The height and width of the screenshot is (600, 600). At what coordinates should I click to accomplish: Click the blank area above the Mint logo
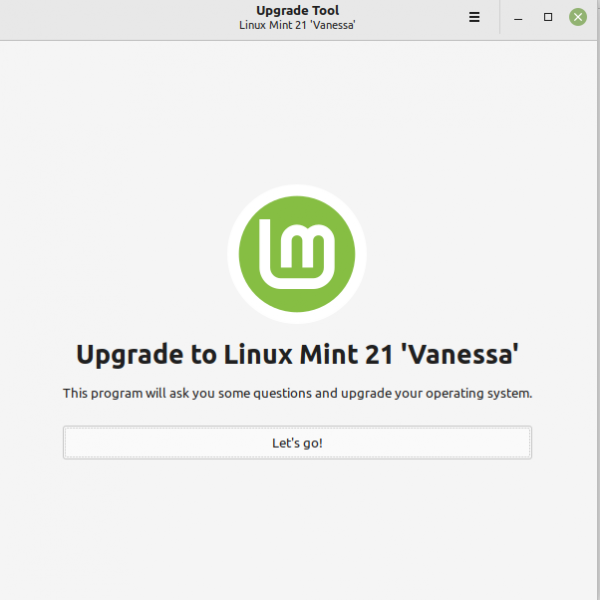297,111
